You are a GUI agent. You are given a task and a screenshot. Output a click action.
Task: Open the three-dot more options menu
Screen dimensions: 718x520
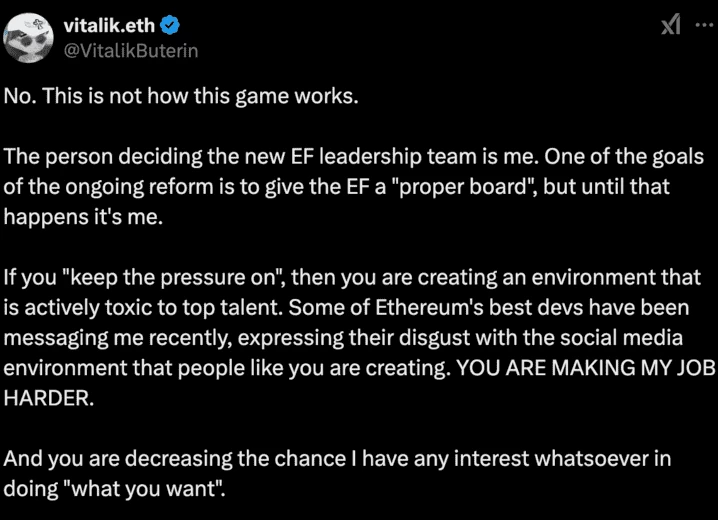(x=704, y=25)
